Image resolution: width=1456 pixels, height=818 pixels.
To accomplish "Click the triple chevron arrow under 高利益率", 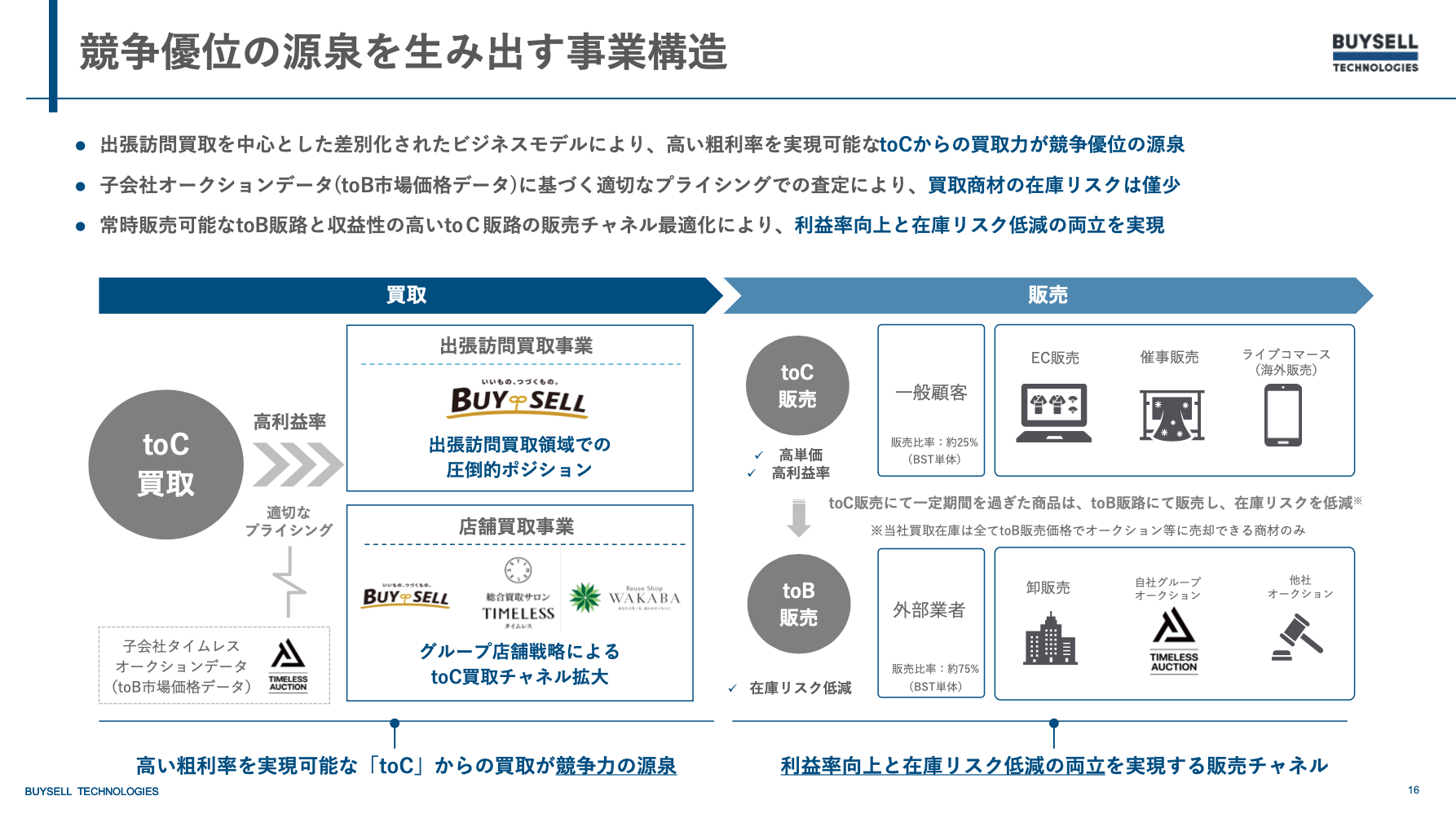I will 297,464.
